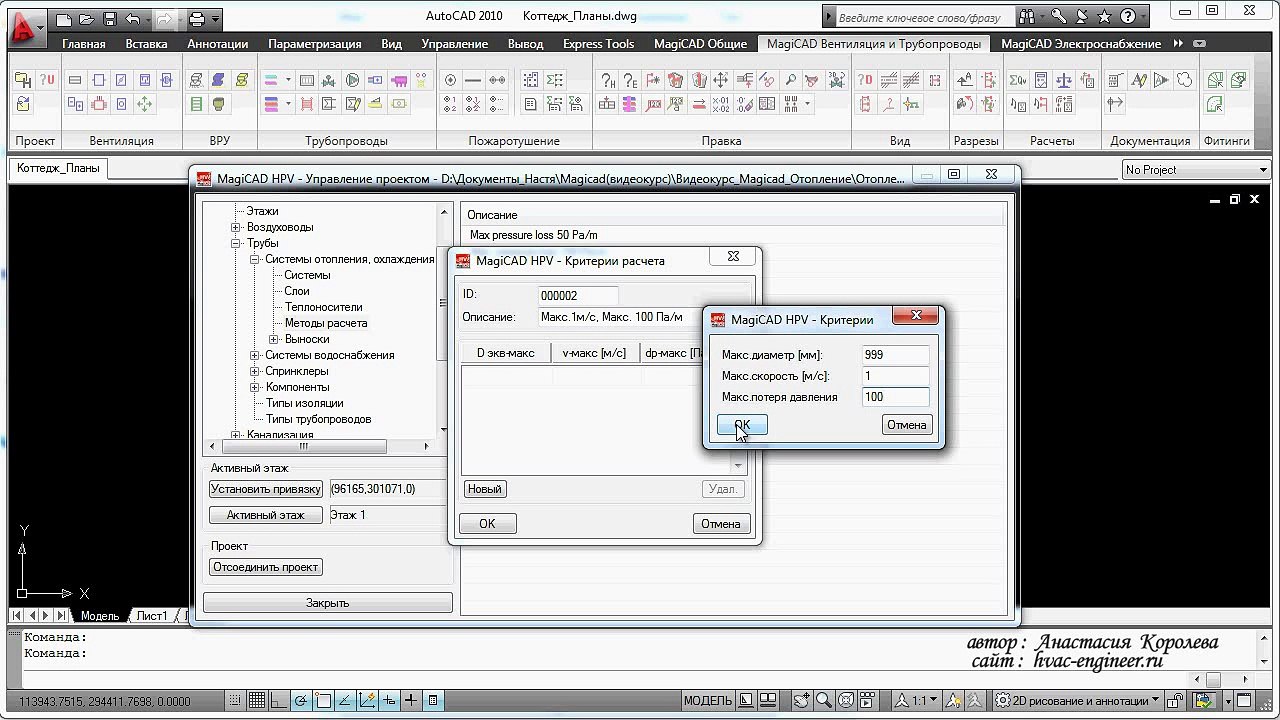Click the Zoom magnifier in status bar
1280x720 pixels.
coord(823,701)
